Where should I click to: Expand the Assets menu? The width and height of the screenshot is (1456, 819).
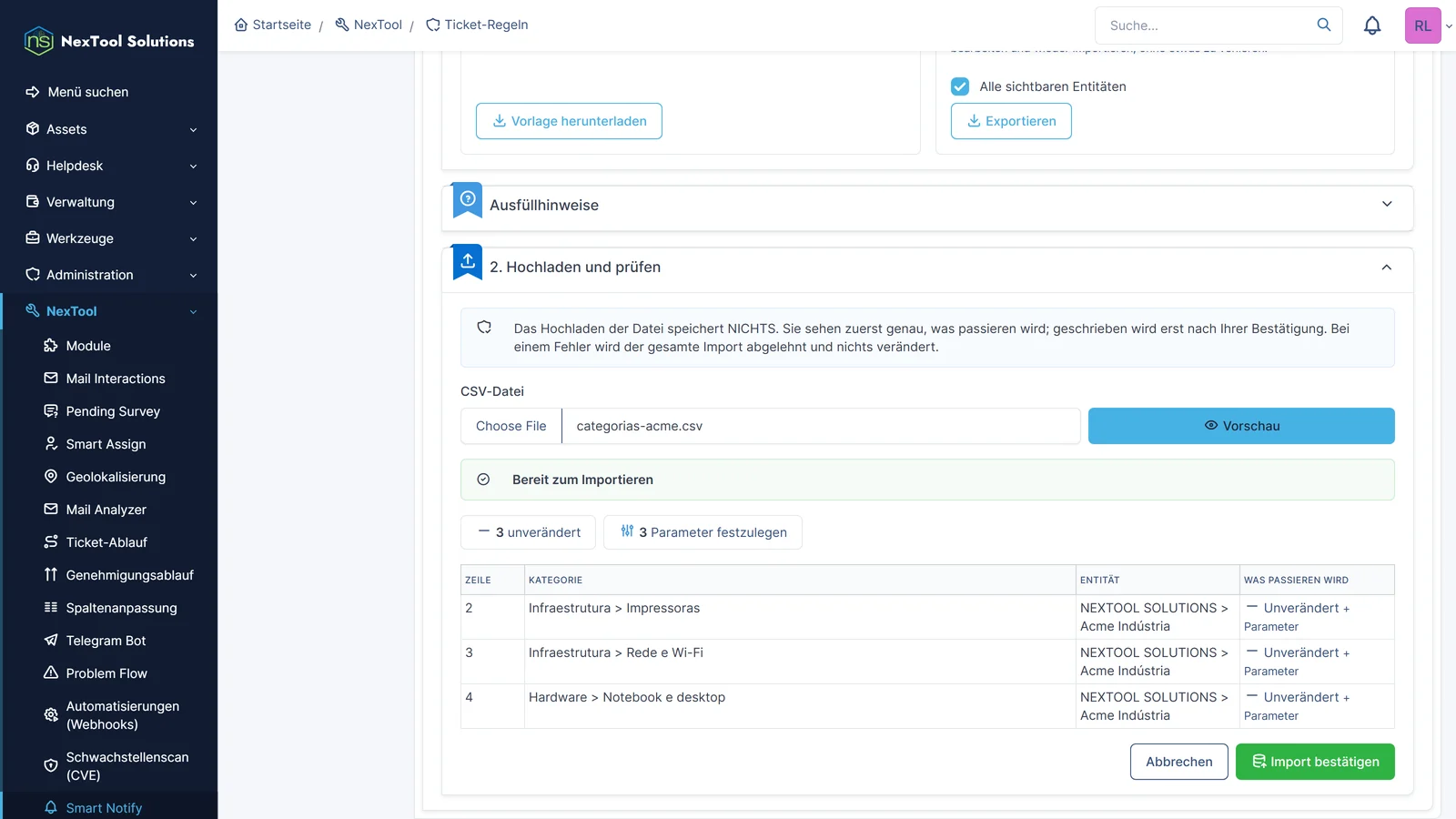(109, 129)
